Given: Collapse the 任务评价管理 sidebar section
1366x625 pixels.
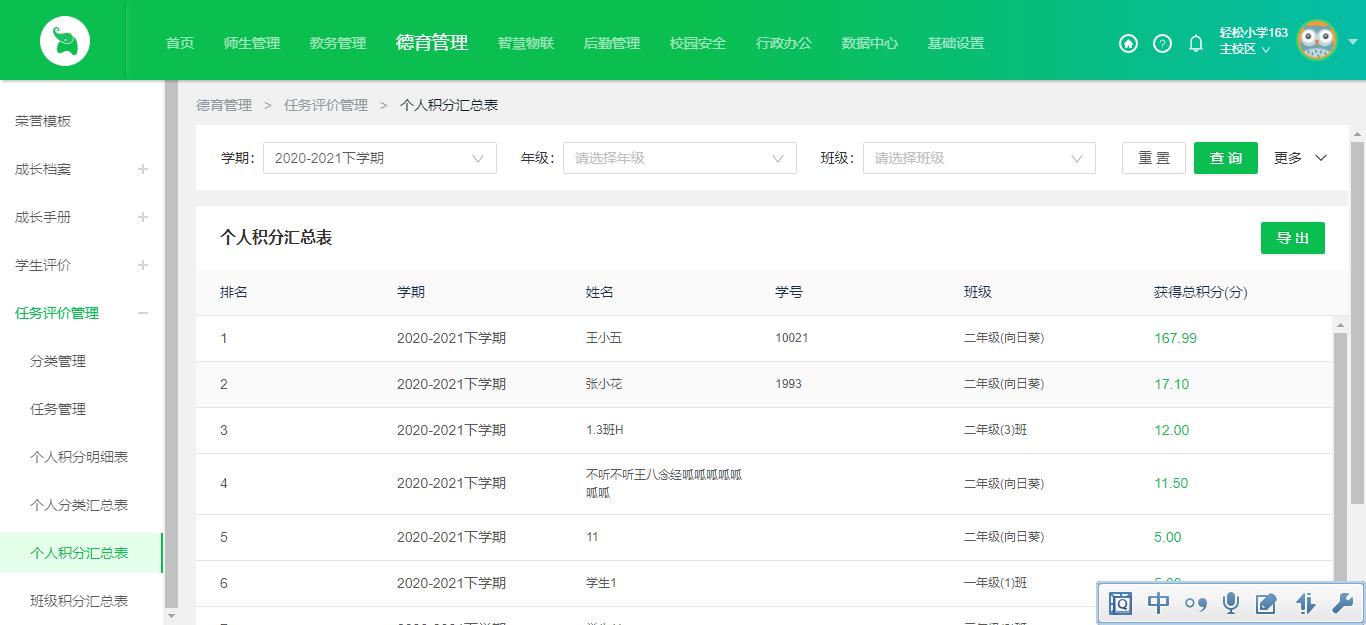Looking at the screenshot, I should click(143, 313).
